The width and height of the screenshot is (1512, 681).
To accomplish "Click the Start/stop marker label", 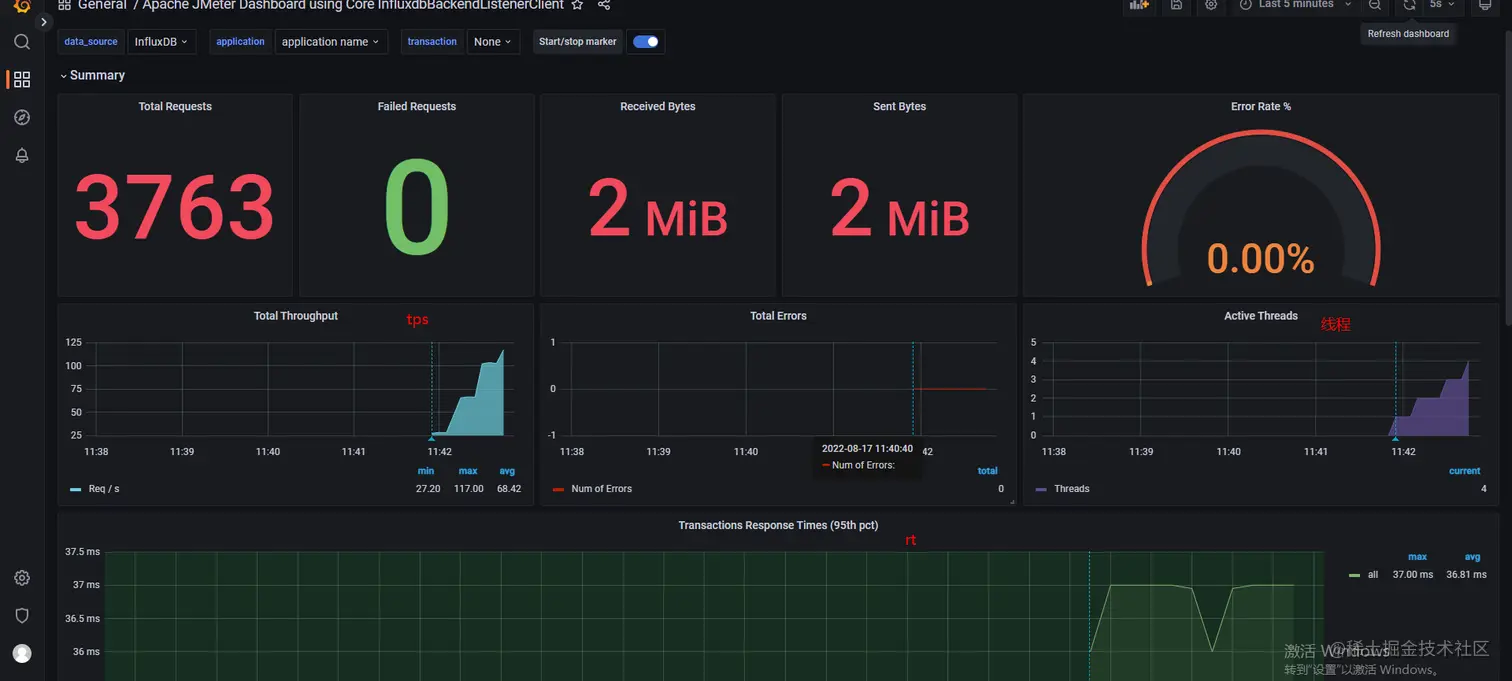I will pos(578,42).
